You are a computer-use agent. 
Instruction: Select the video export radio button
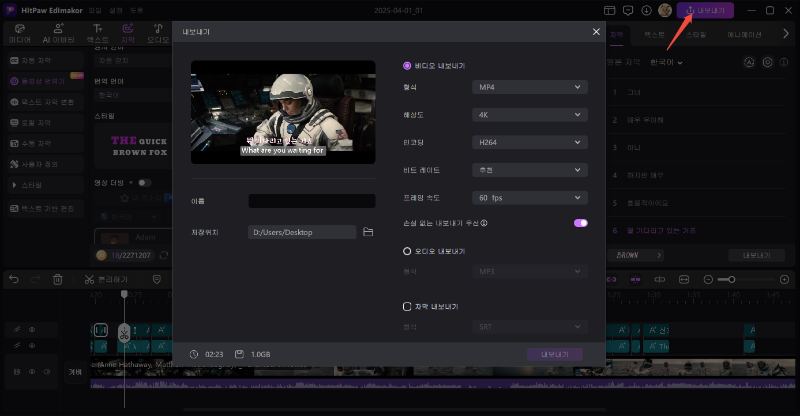[407, 66]
